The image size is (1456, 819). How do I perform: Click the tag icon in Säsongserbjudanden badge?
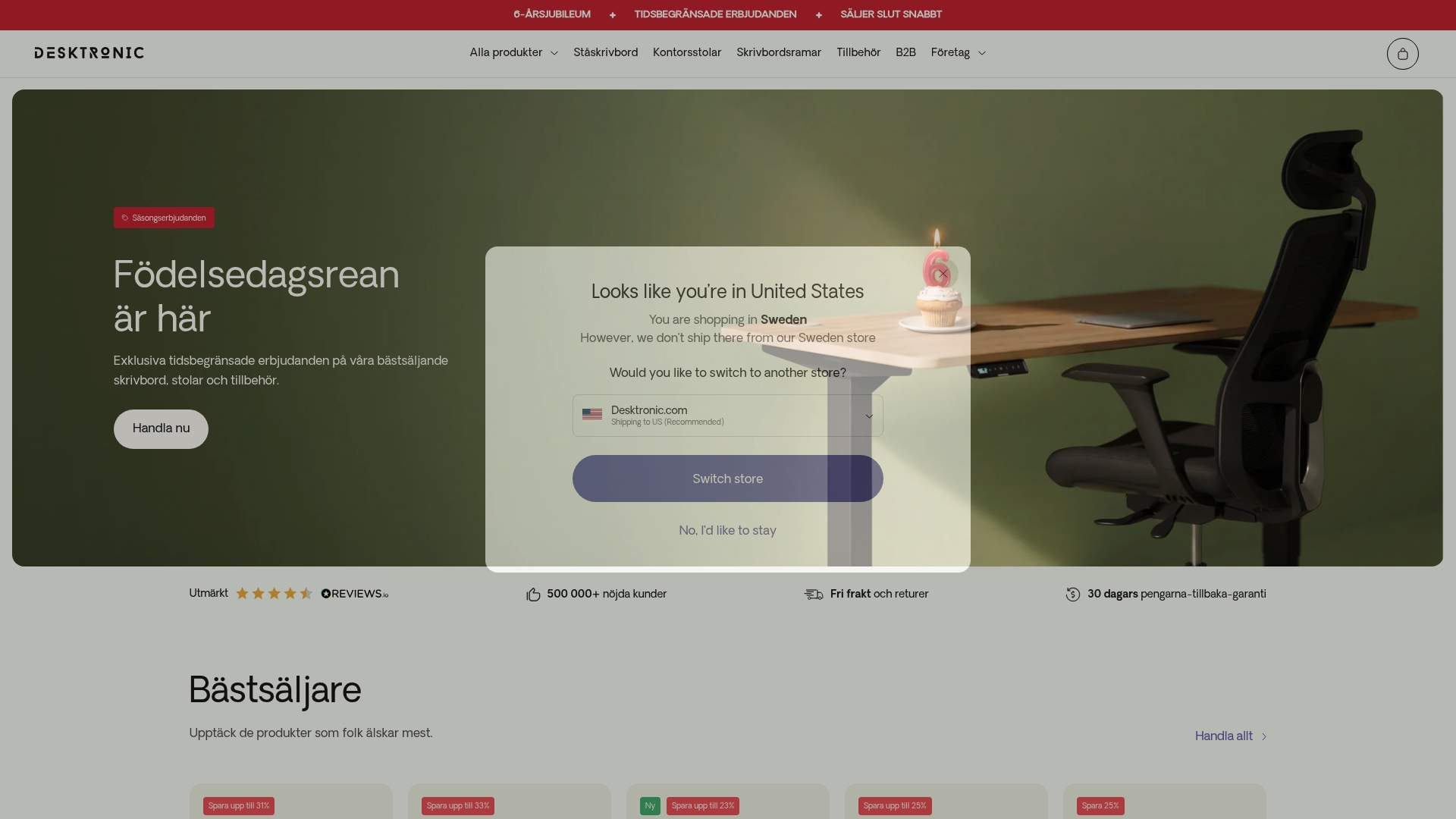point(124,218)
